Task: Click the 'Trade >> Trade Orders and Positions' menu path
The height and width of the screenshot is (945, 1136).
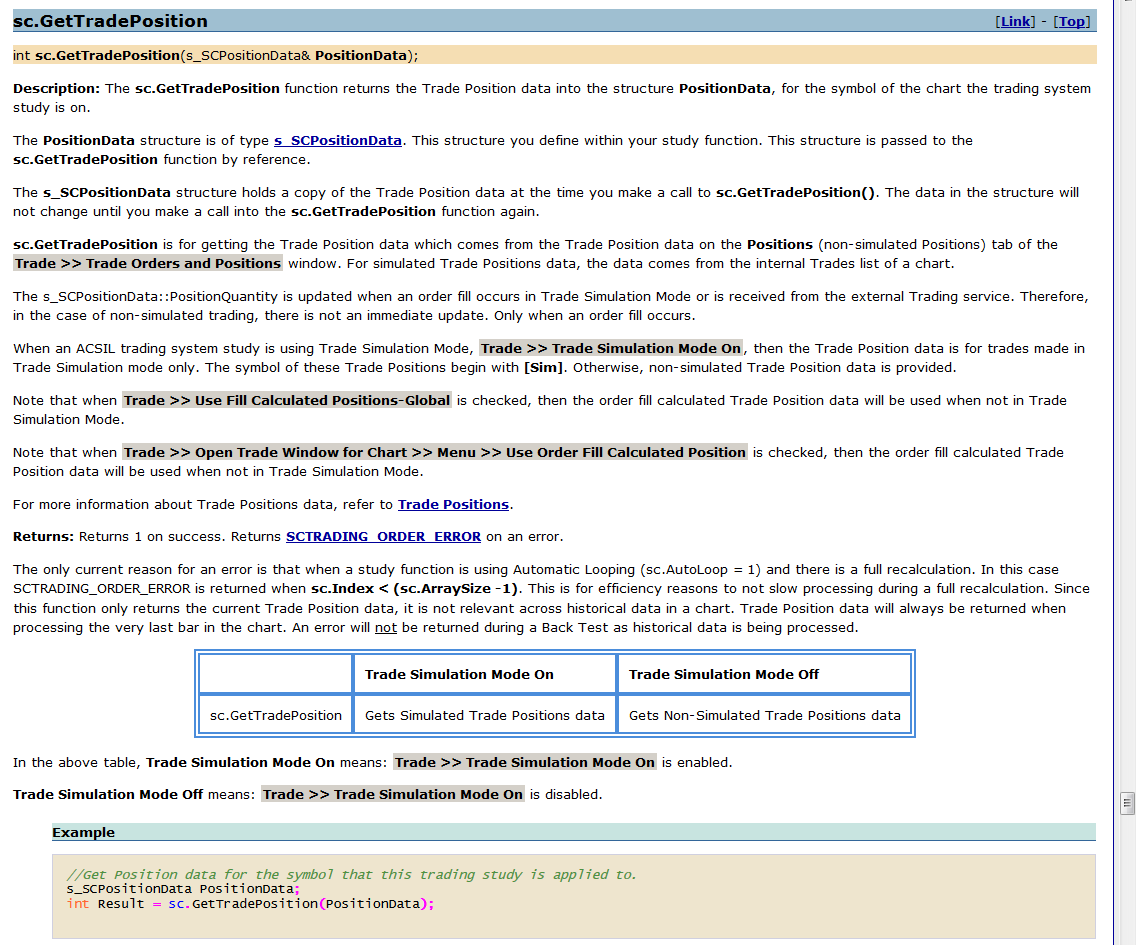Action: 148,263
